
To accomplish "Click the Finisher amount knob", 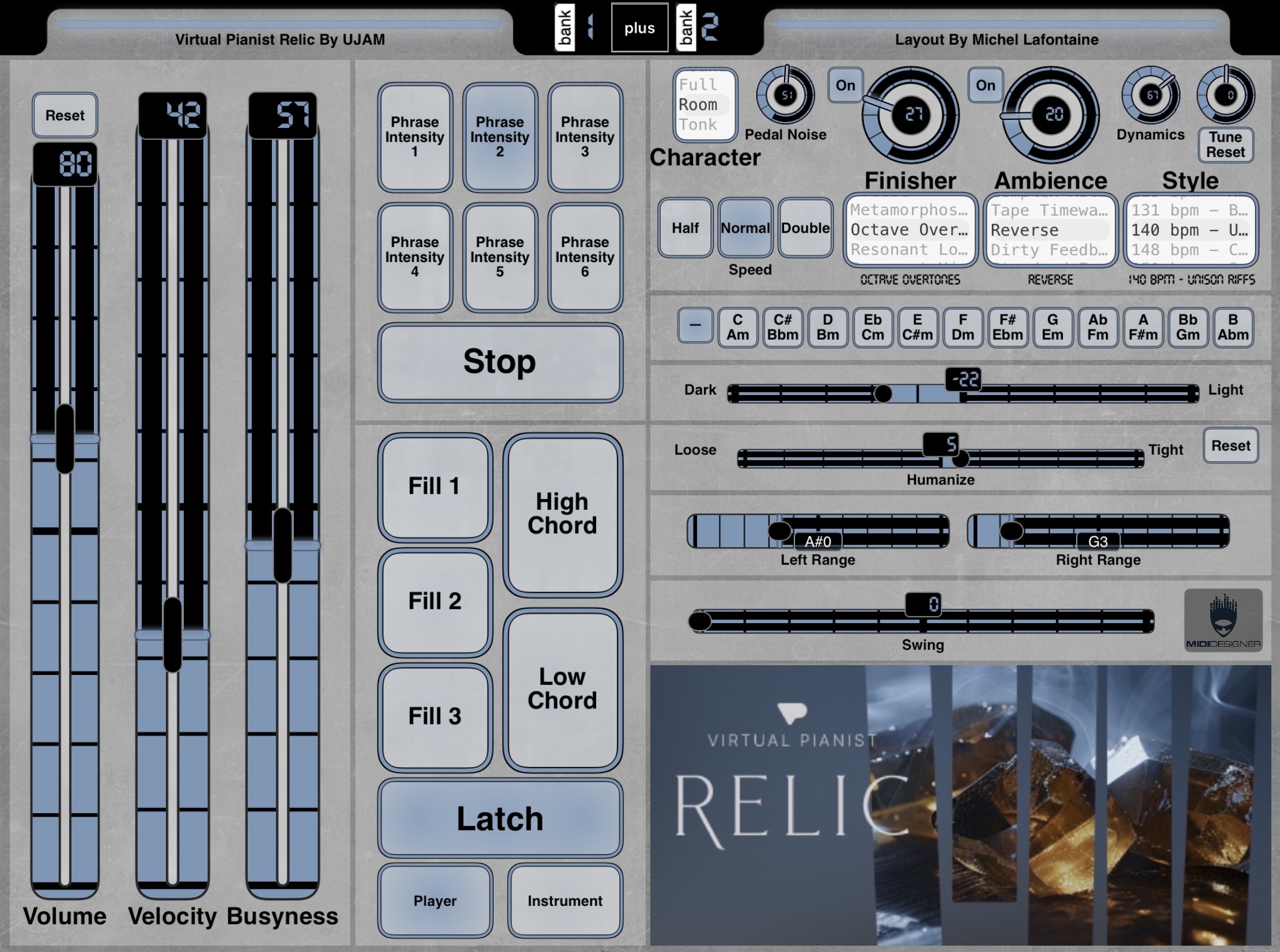I will point(911,115).
